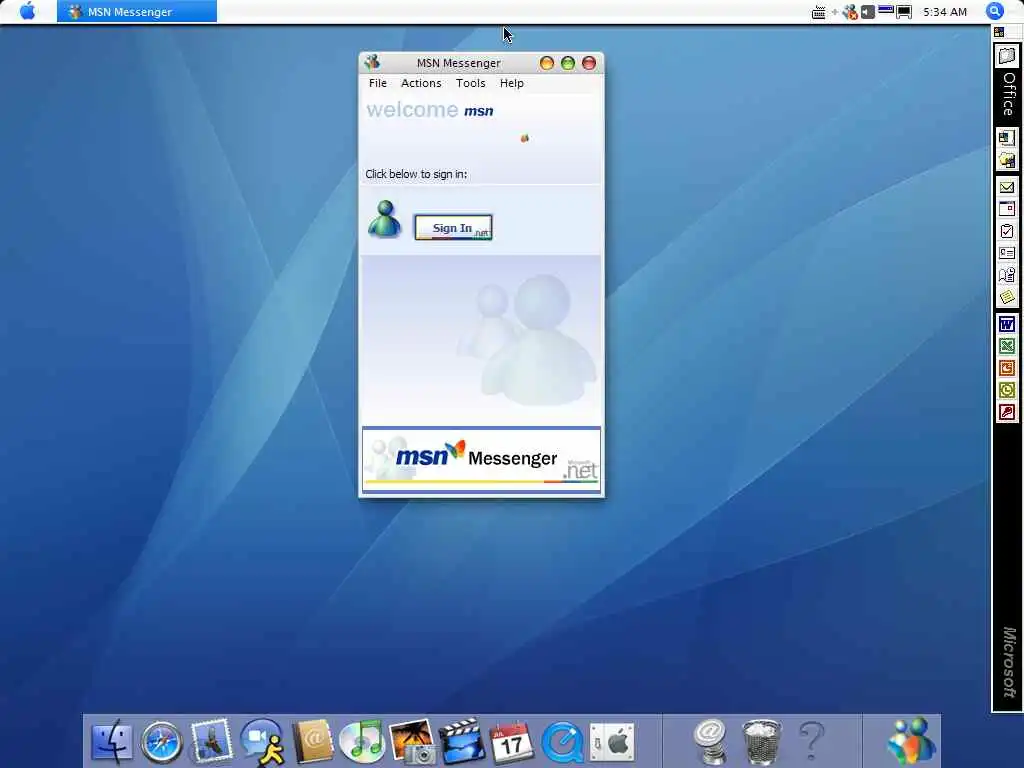Viewport: 1024px width, 768px height.
Task: Open the File menu in MSN Messenger
Action: click(377, 83)
